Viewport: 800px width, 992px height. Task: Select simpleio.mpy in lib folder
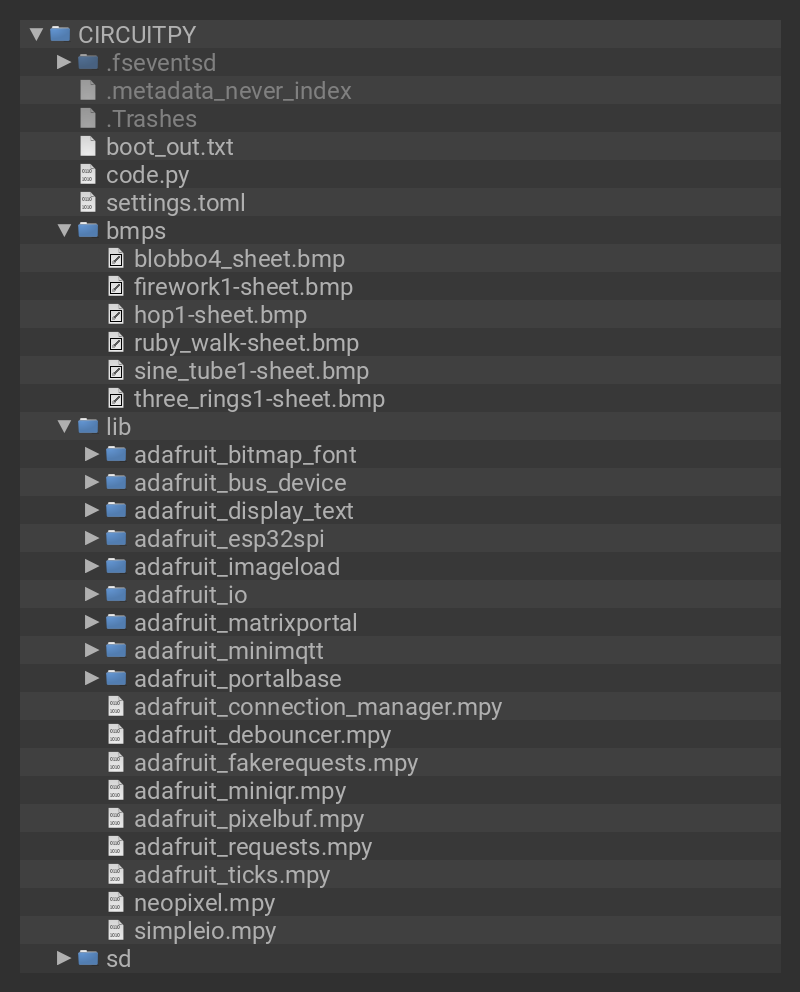pyautogui.click(x=205, y=931)
